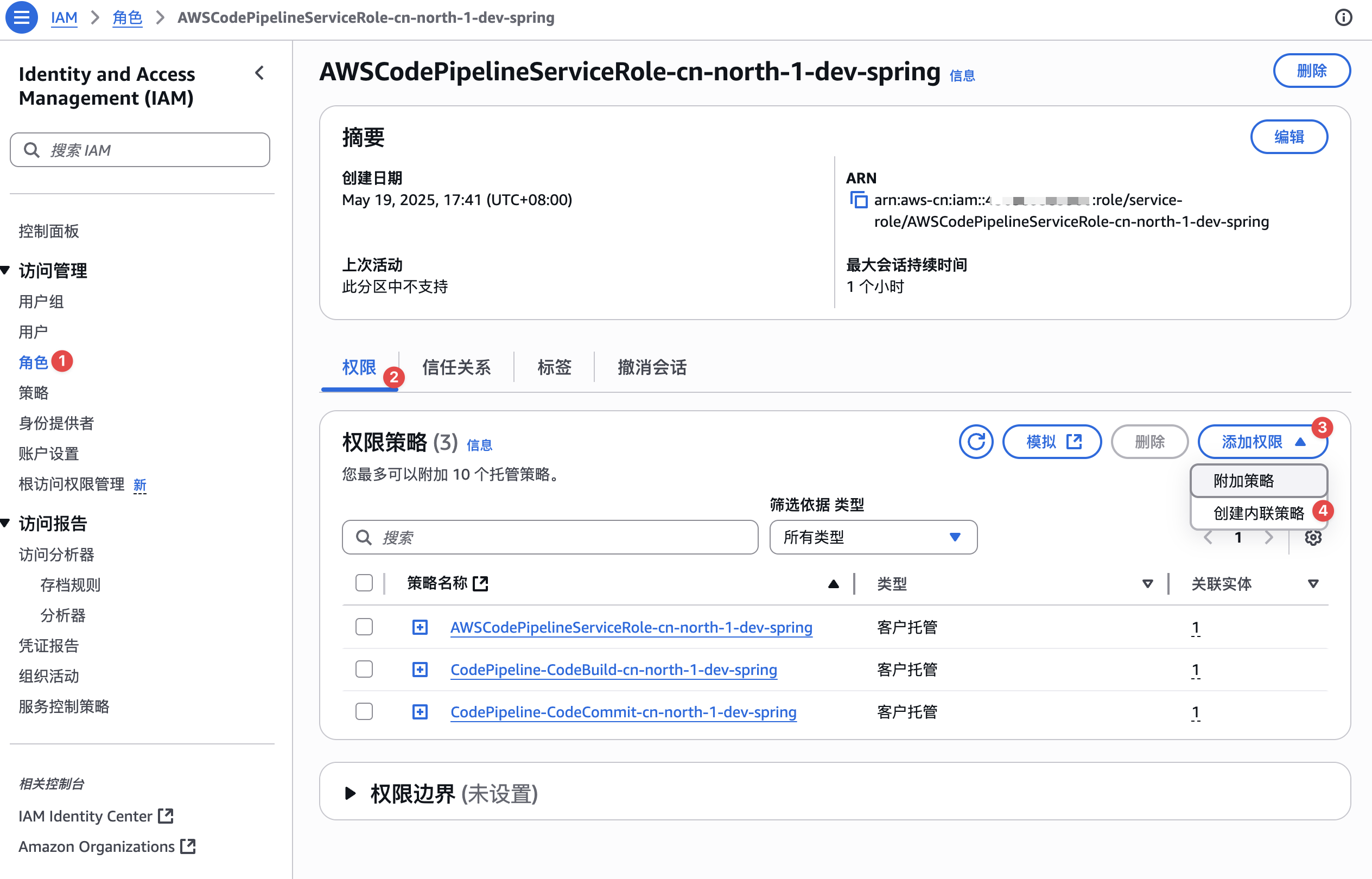Expand plus icon for CodePipeline-CodeBuild policy
This screenshot has height=879, width=1372.
pos(420,670)
